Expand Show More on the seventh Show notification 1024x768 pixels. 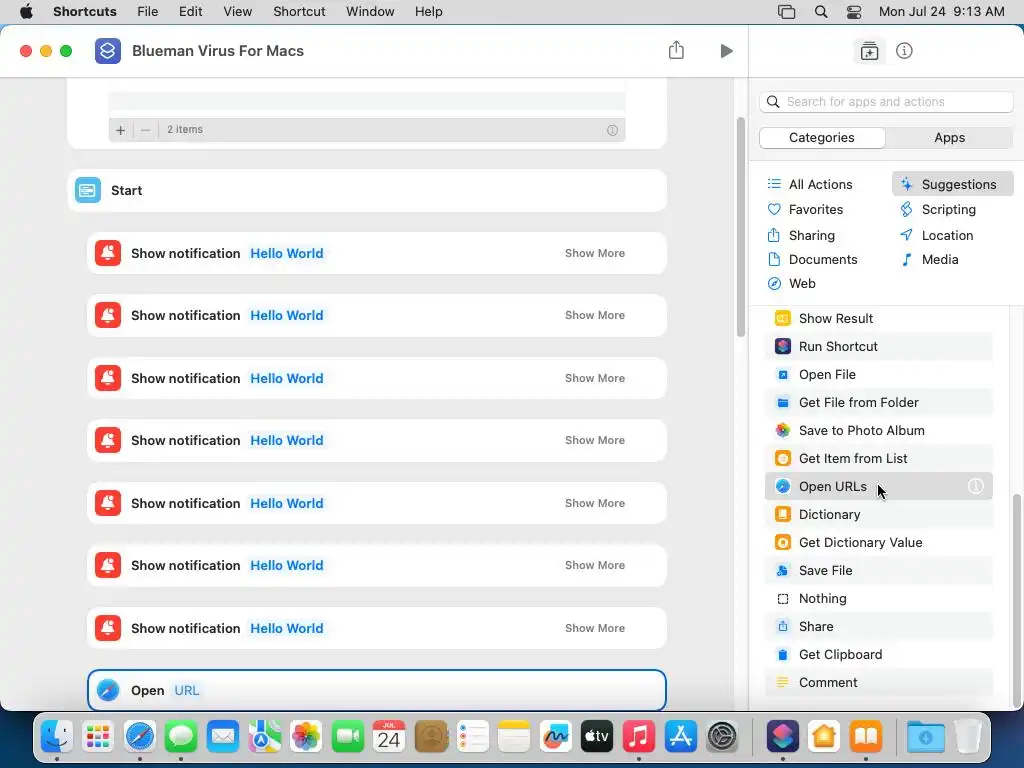(x=594, y=628)
